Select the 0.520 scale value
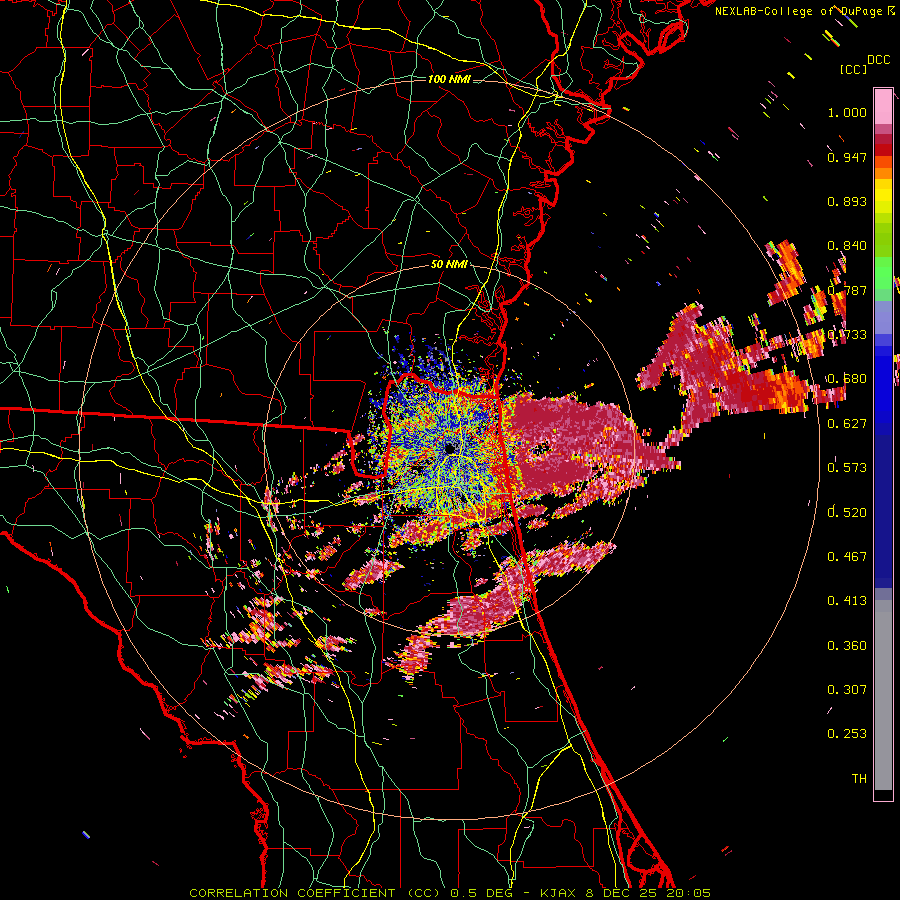The width and height of the screenshot is (900, 900). pyautogui.click(x=847, y=512)
